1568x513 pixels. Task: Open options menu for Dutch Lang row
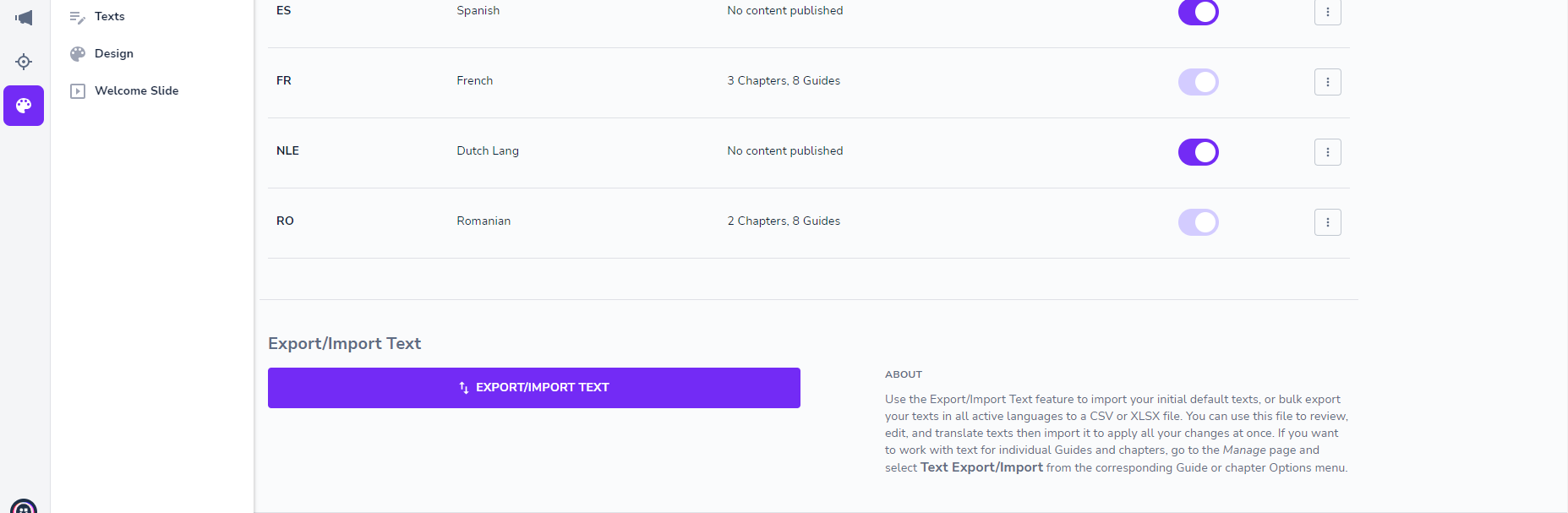click(1327, 152)
